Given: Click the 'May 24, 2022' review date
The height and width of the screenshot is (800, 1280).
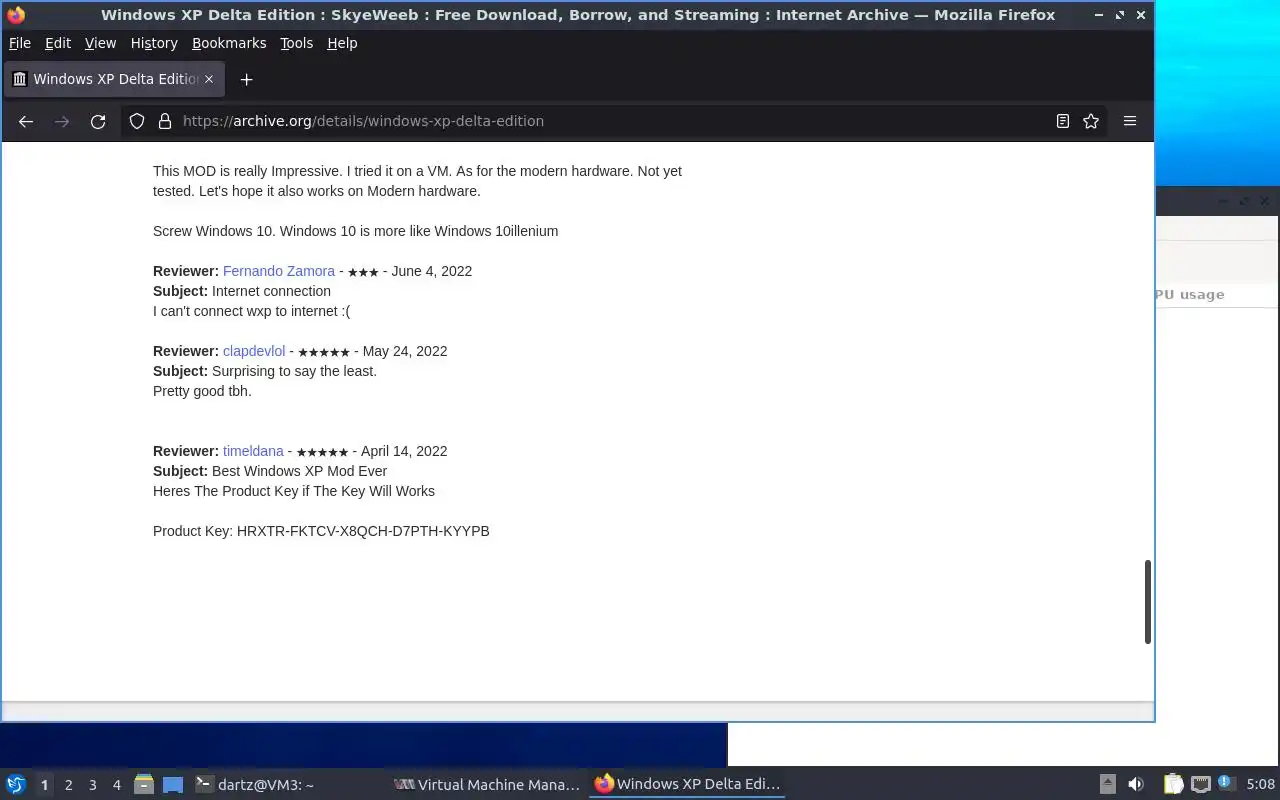Looking at the screenshot, I should coord(405,351).
